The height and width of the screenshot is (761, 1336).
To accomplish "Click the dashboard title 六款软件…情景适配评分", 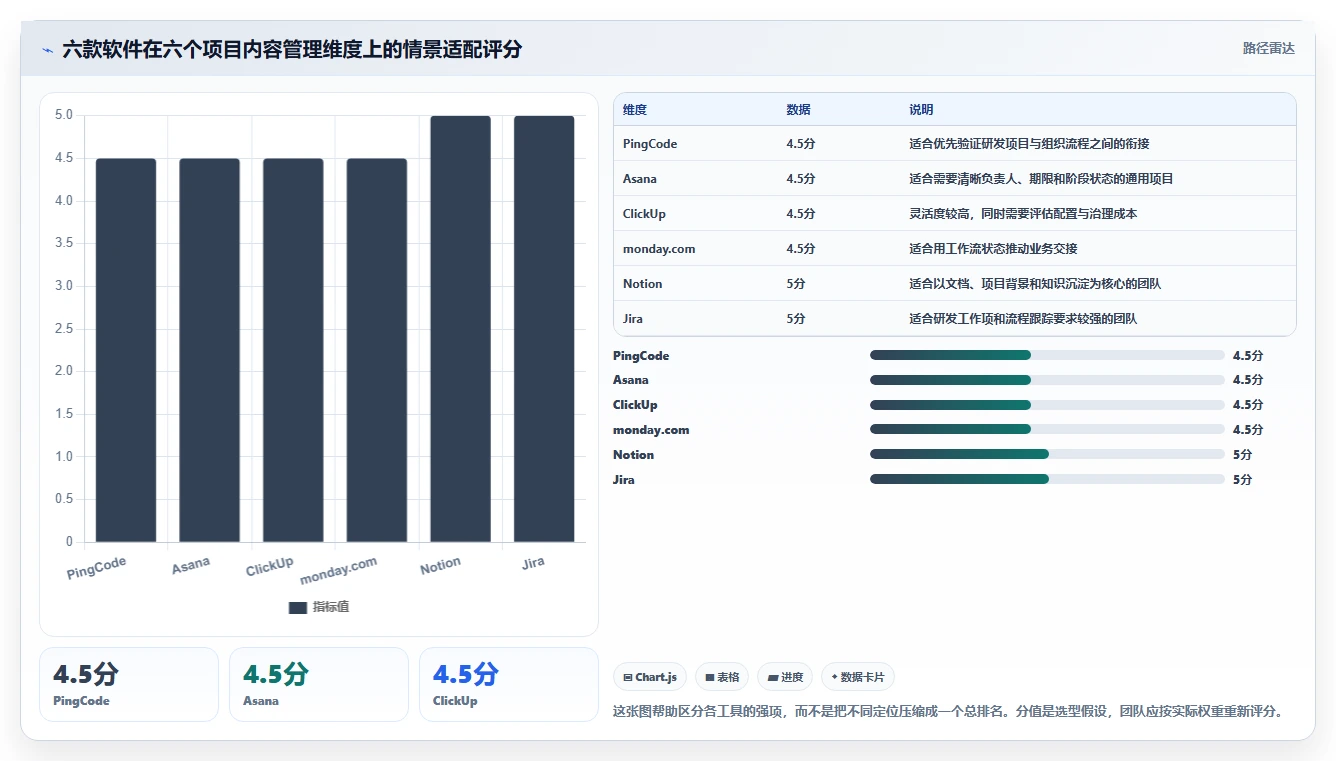I will [x=292, y=49].
